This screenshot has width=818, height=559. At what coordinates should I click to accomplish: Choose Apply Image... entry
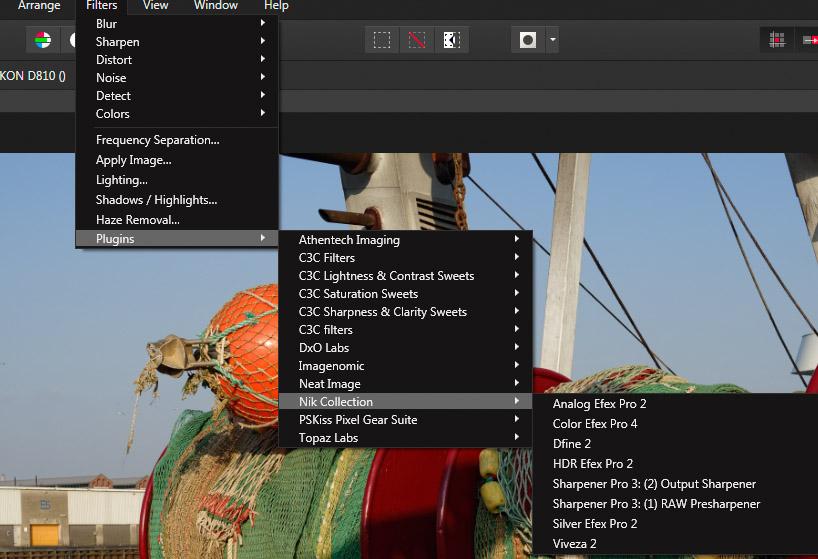(x=177, y=160)
